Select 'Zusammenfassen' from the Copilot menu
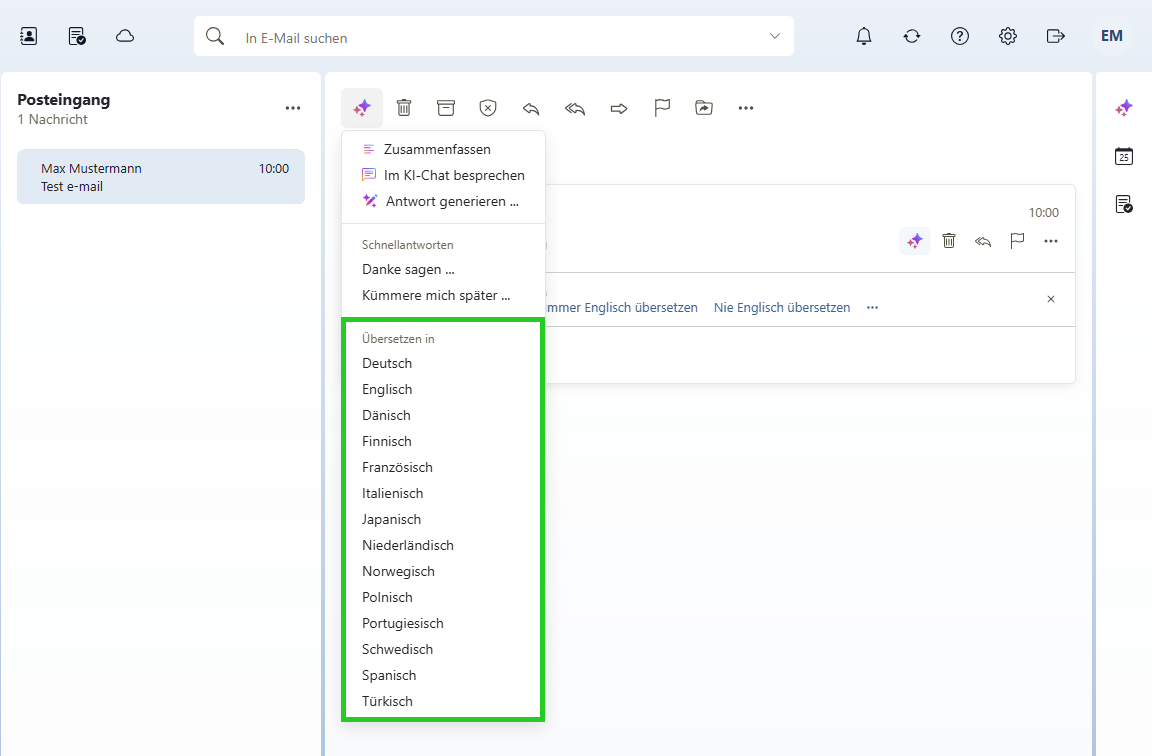 click(436, 148)
